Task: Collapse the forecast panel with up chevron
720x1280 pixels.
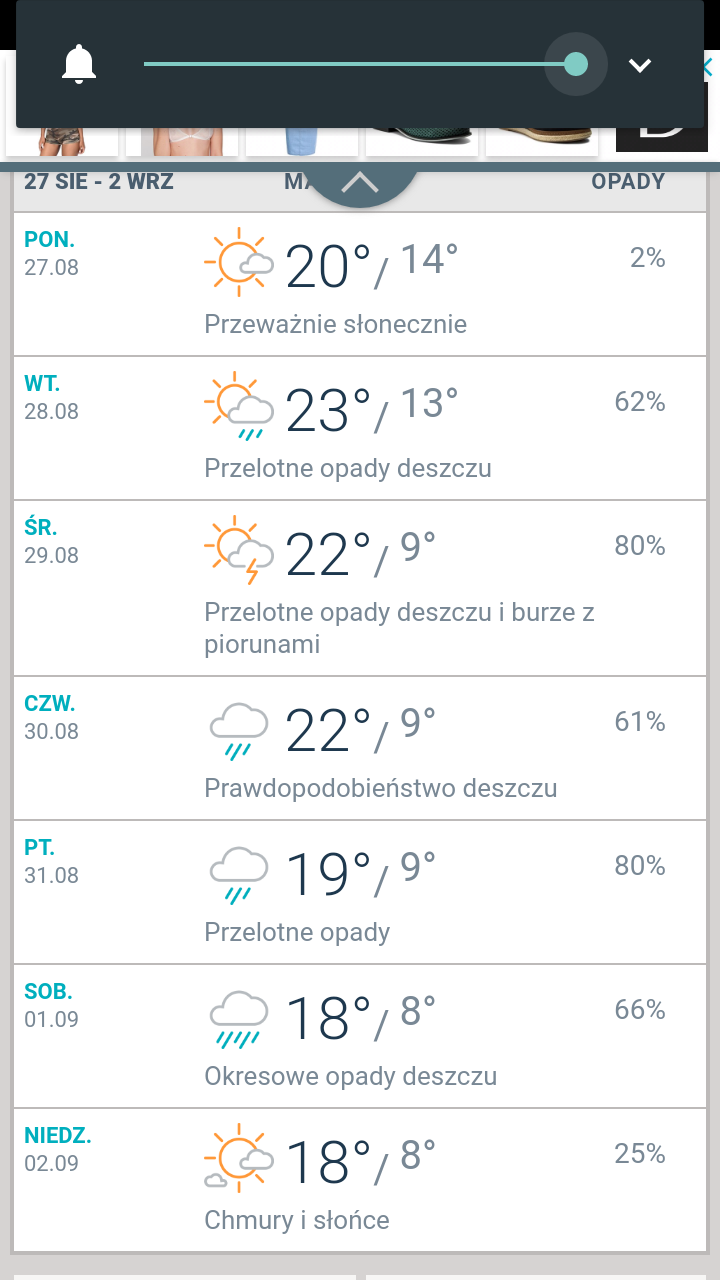Action: pyautogui.click(x=360, y=183)
